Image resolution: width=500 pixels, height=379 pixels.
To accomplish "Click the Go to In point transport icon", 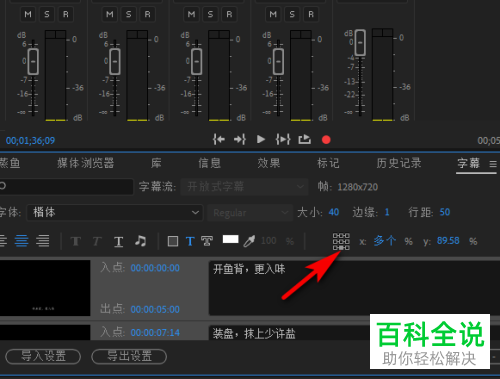I will pos(219,139).
